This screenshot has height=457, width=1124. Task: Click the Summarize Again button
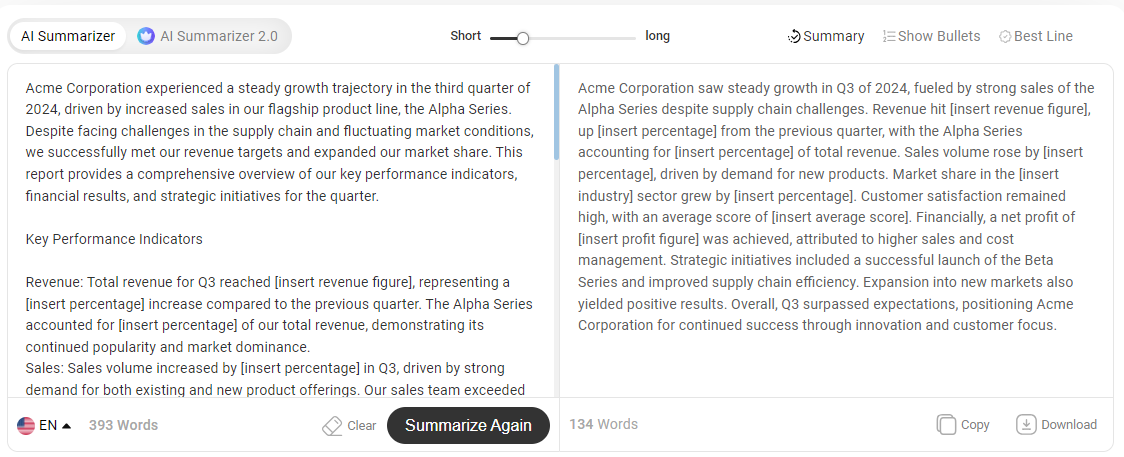pos(468,425)
